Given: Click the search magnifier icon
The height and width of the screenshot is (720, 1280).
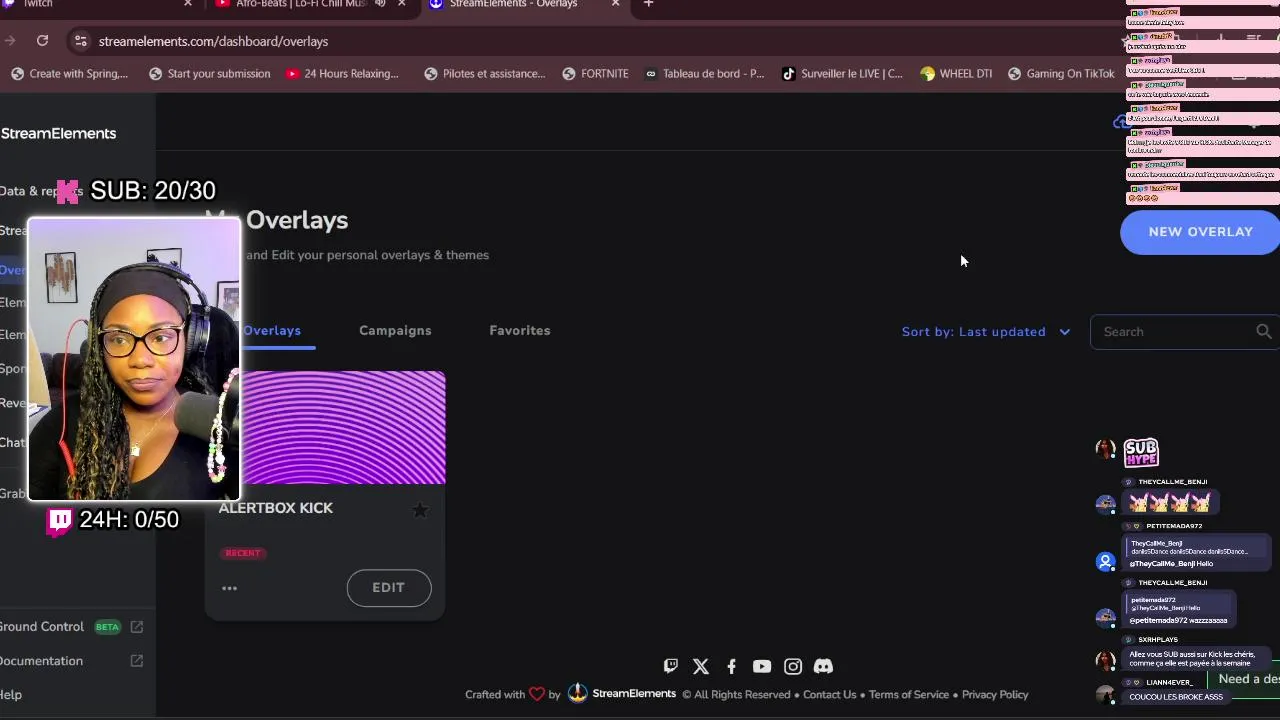Looking at the screenshot, I should tap(1264, 332).
